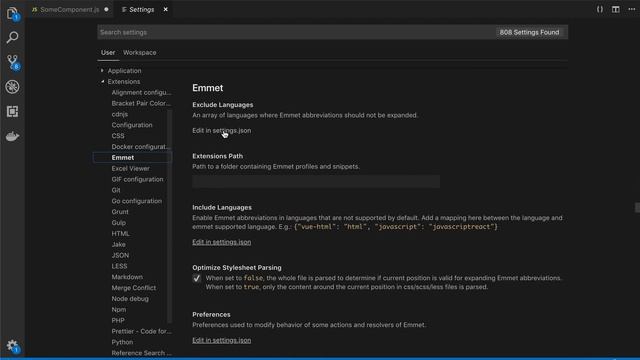Select Git in the settings tree
640x360 pixels.
coord(116,190)
